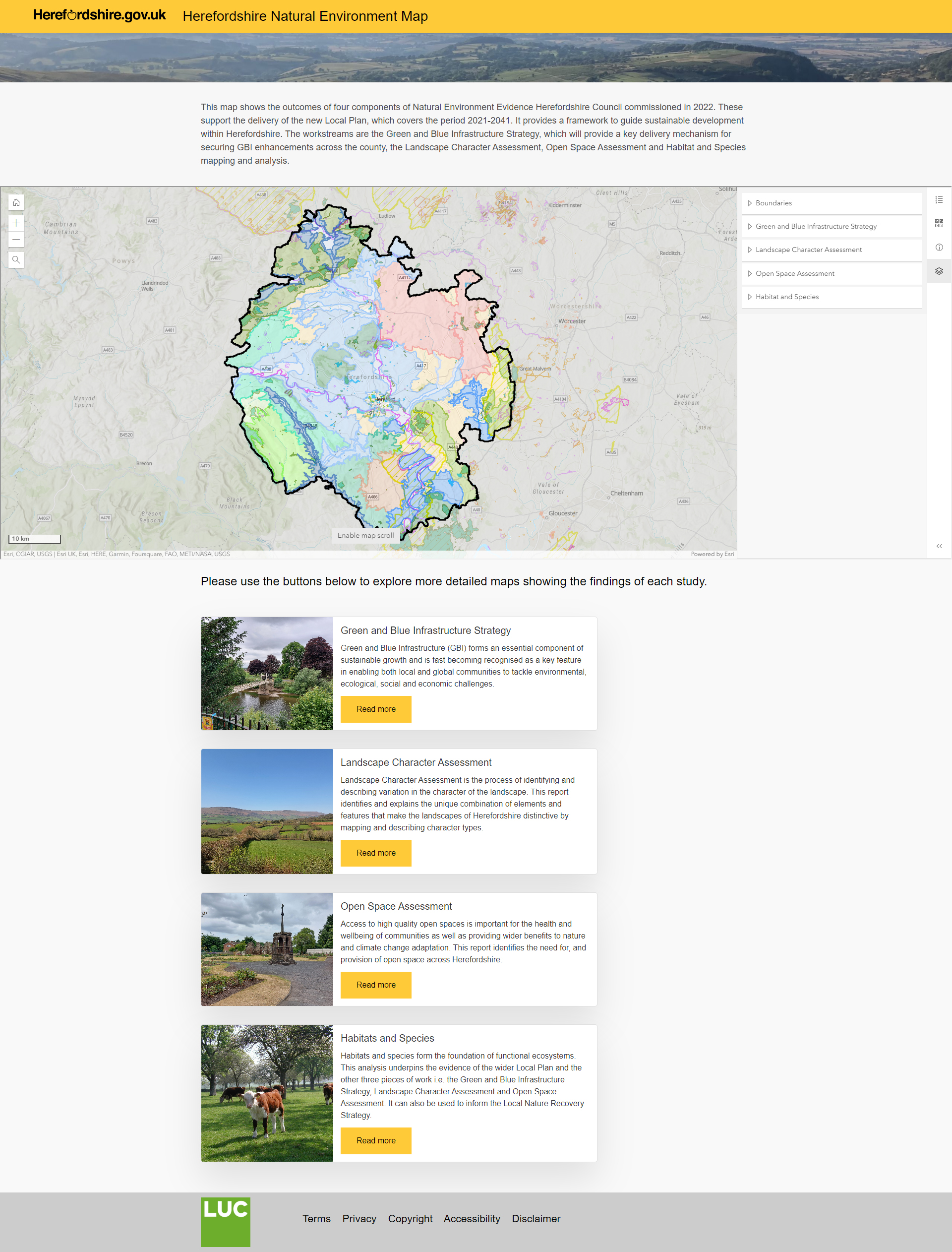The width and height of the screenshot is (952, 1252).
Task: Open the Privacy footer link
Action: 358,1219
